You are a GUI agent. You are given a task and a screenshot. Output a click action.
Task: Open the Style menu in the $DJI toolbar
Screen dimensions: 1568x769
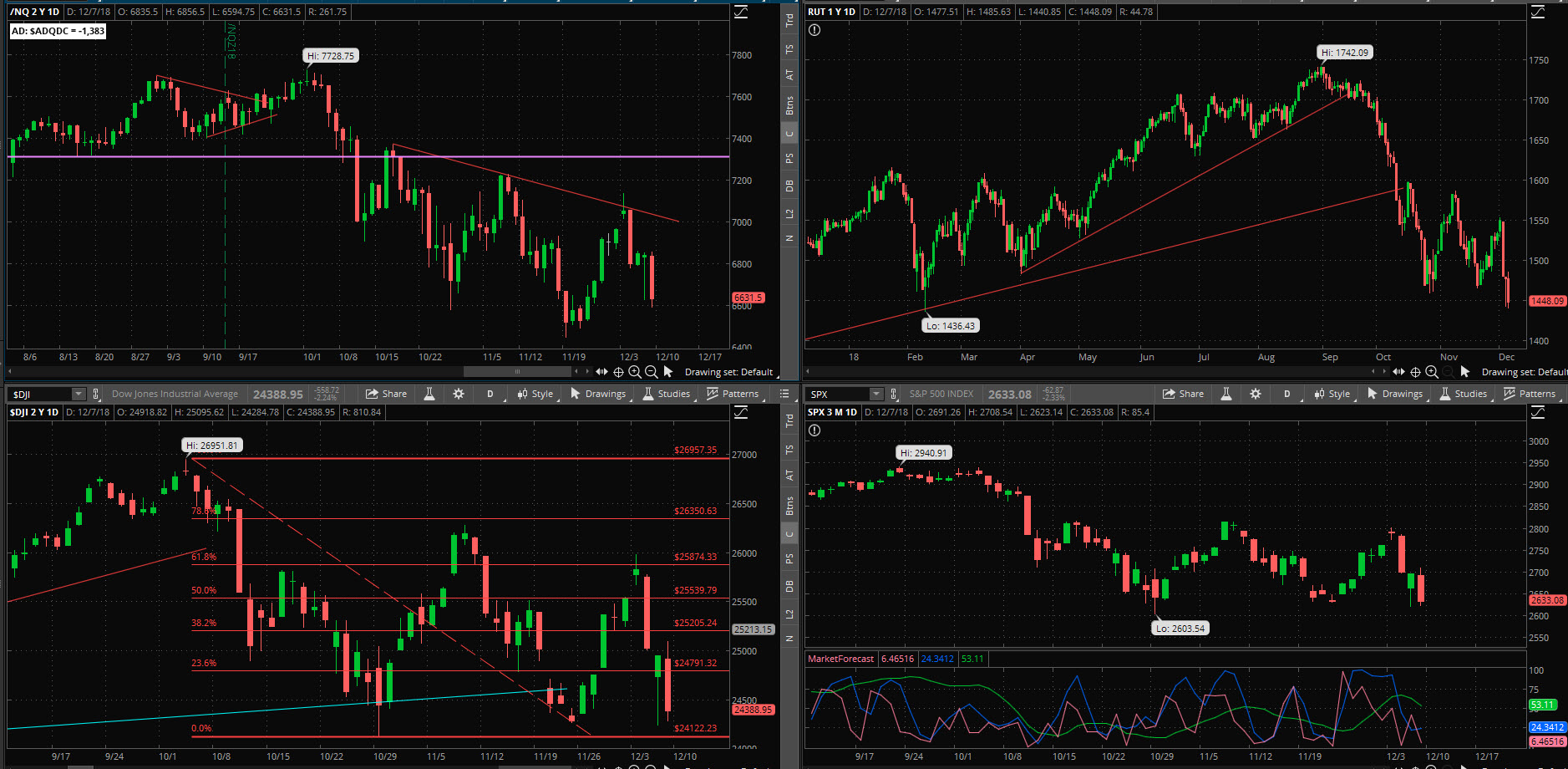pyautogui.click(x=534, y=394)
